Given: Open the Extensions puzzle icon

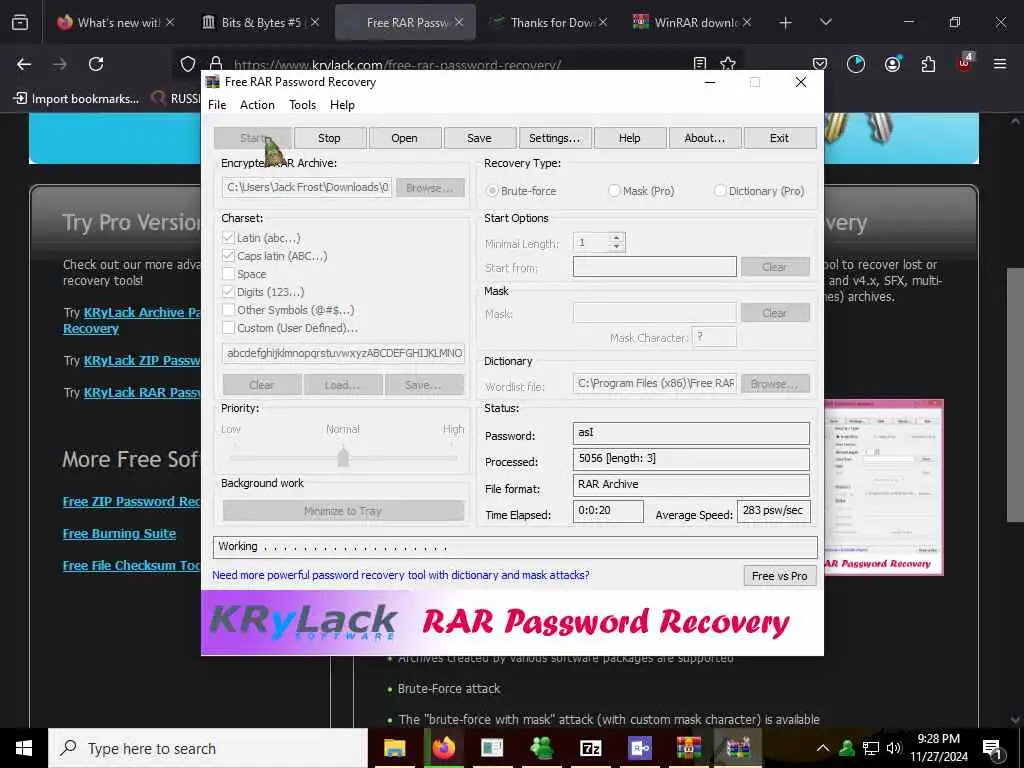Looking at the screenshot, I should pyautogui.click(x=928, y=64).
